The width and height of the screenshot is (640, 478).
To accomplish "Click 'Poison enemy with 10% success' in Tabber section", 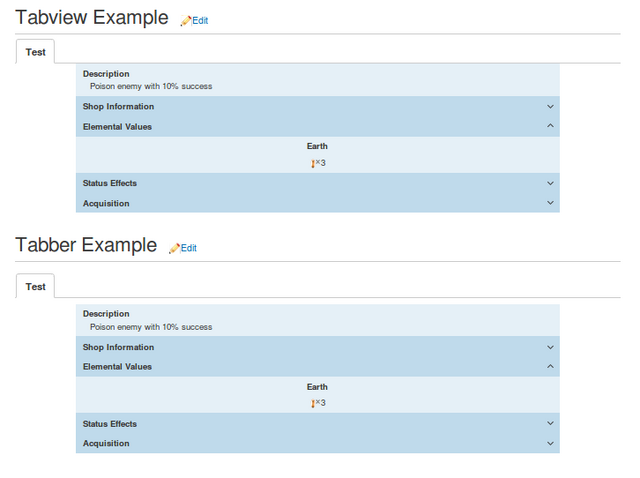I will 151,327.
